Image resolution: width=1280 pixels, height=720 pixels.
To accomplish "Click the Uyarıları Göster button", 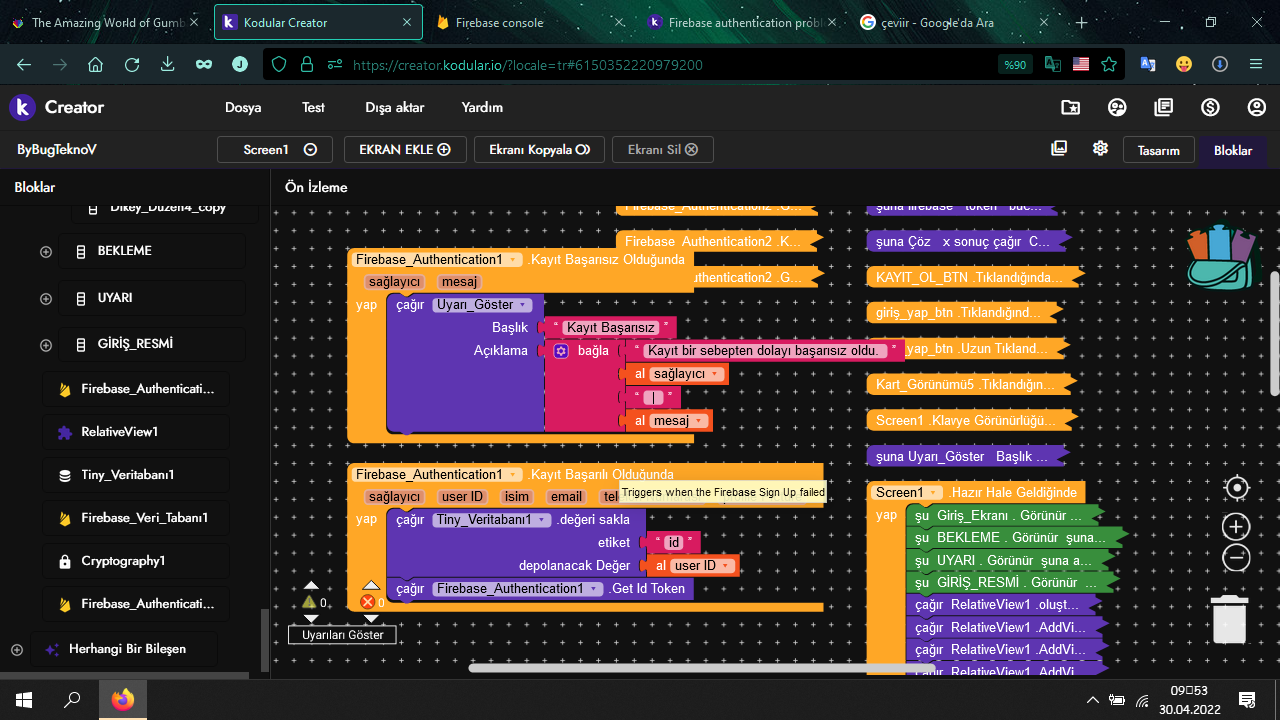I will click(x=343, y=635).
